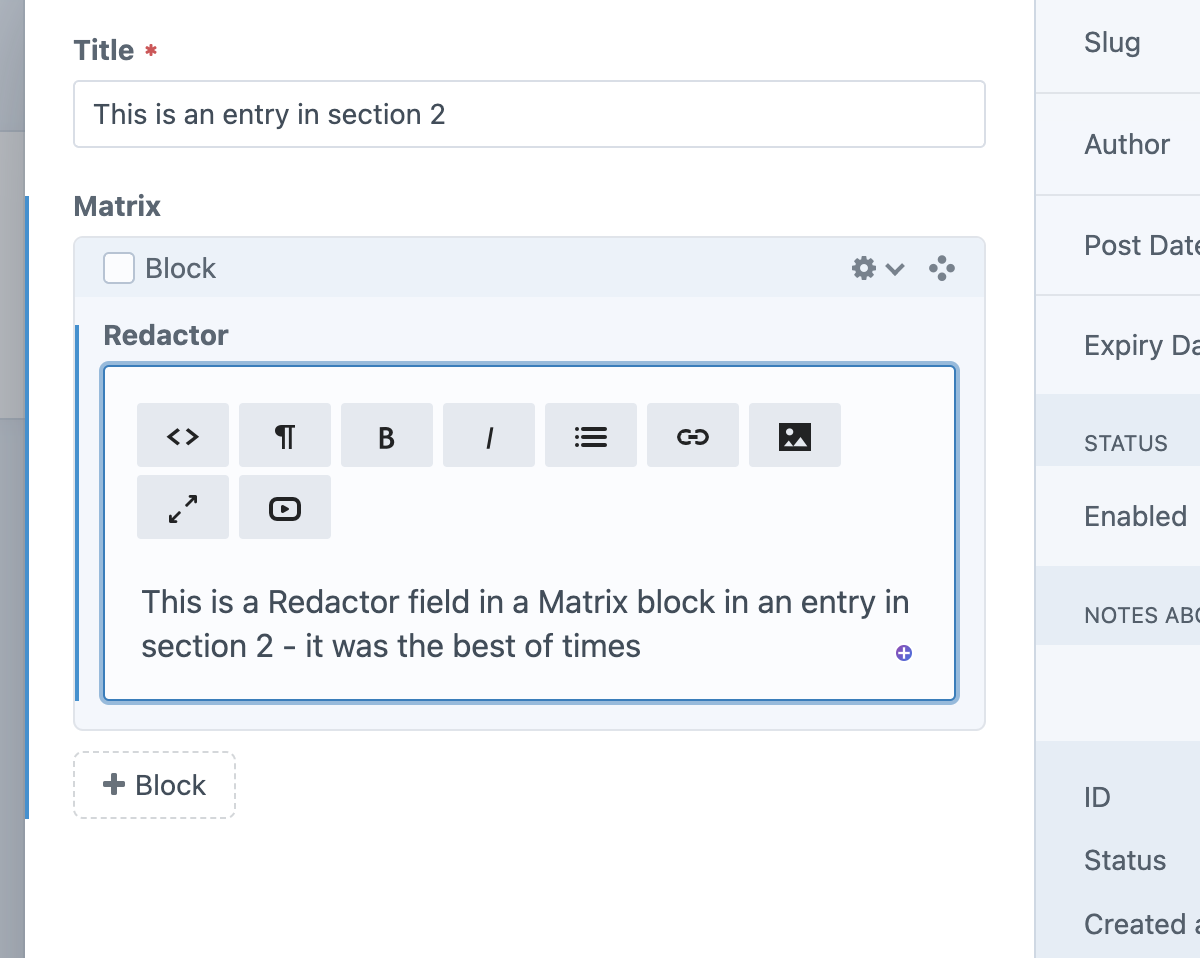Switch to HTML source code view
The height and width of the screenshot is (958, 1200).
click(183, 435)
